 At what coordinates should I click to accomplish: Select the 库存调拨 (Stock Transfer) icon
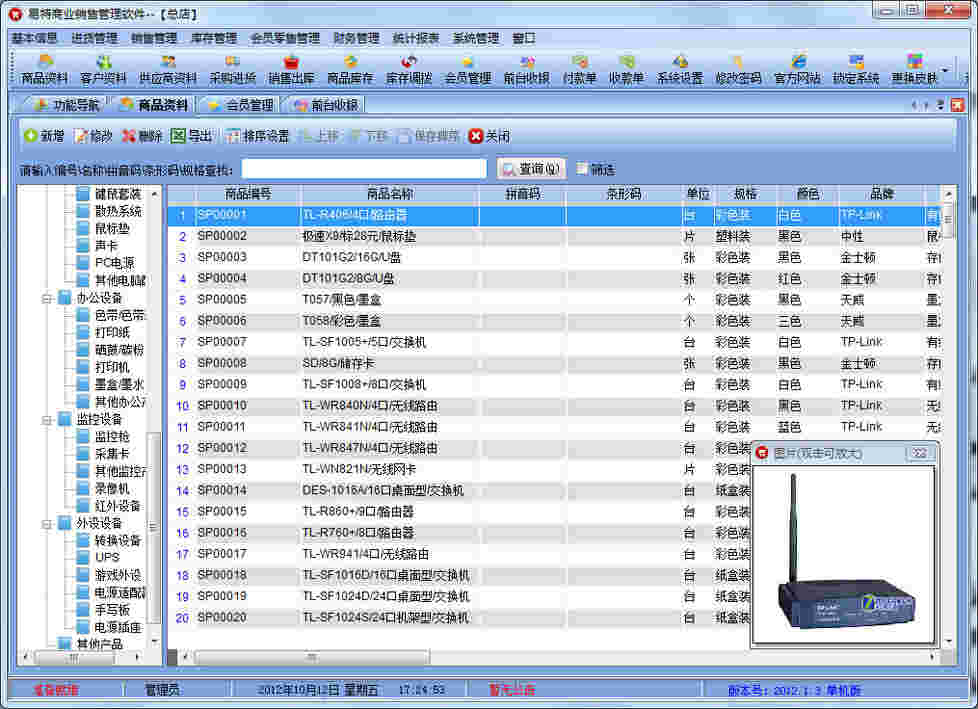410,71
